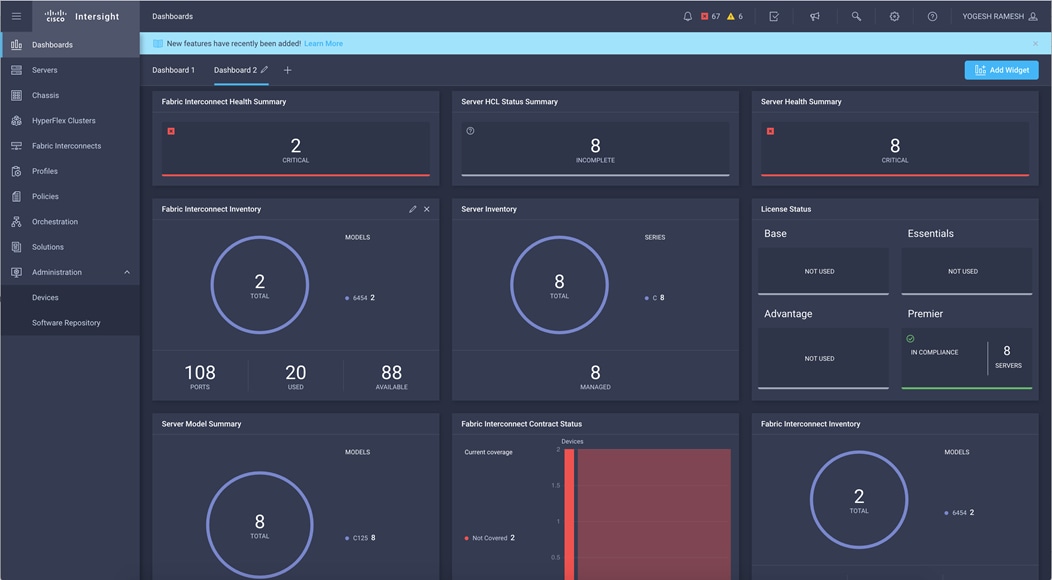Click the '8 MANAGED' servers value
1052x580 pixels.
point(595,376)
